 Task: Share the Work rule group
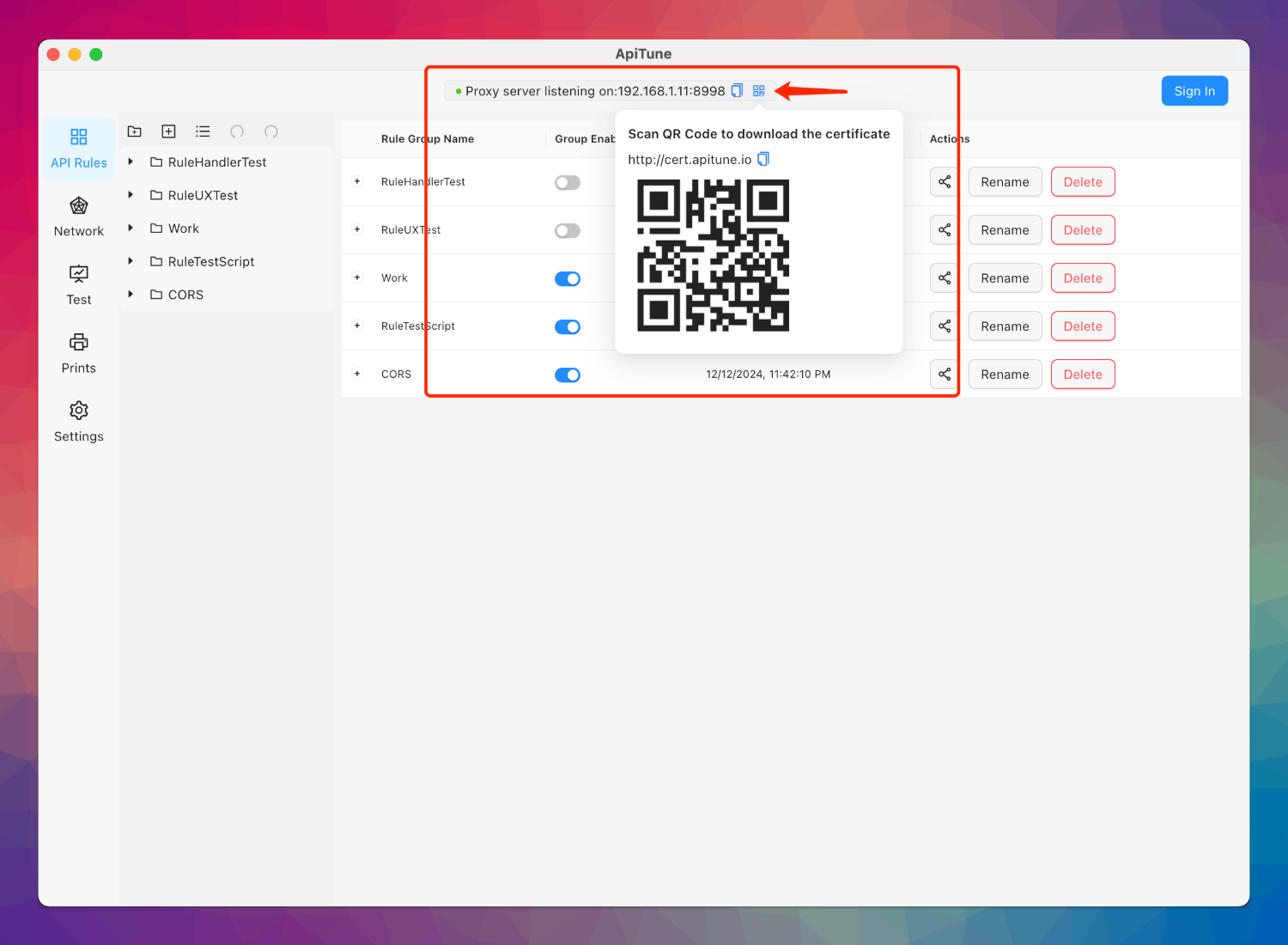click(945, 278)
